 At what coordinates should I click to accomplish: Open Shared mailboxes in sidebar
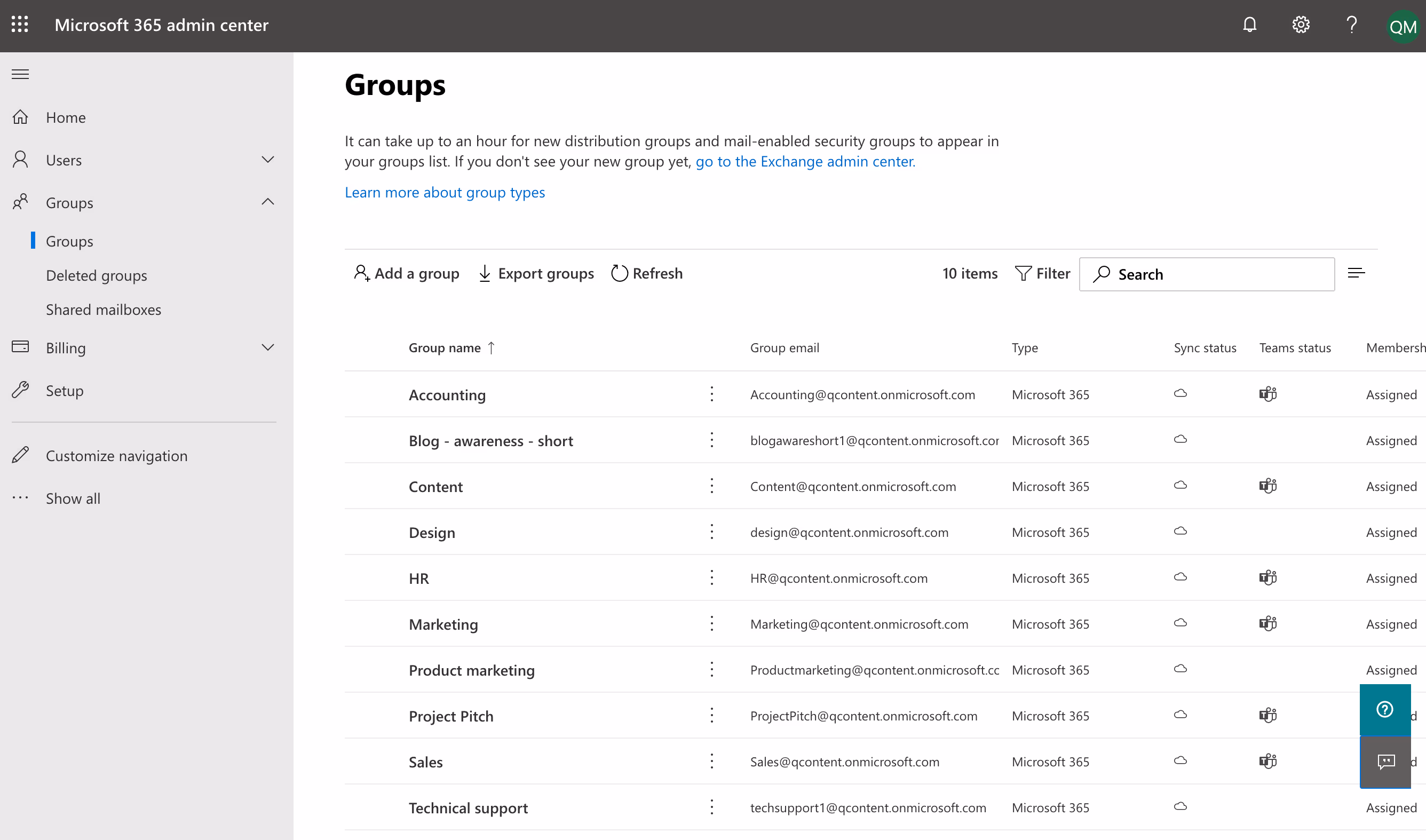(x=104, y=310)
